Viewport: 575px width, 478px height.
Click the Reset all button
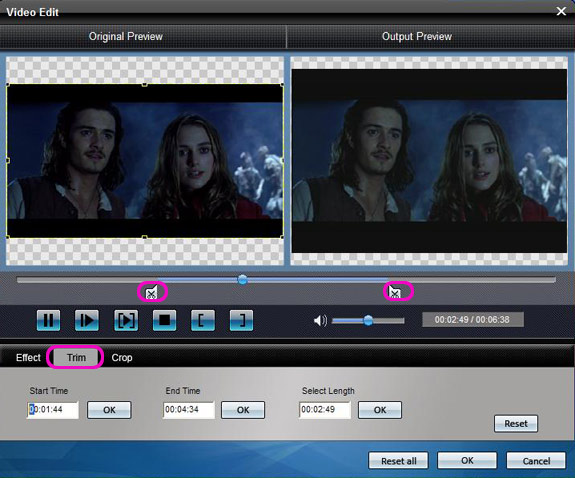click(x=398, y=460)
